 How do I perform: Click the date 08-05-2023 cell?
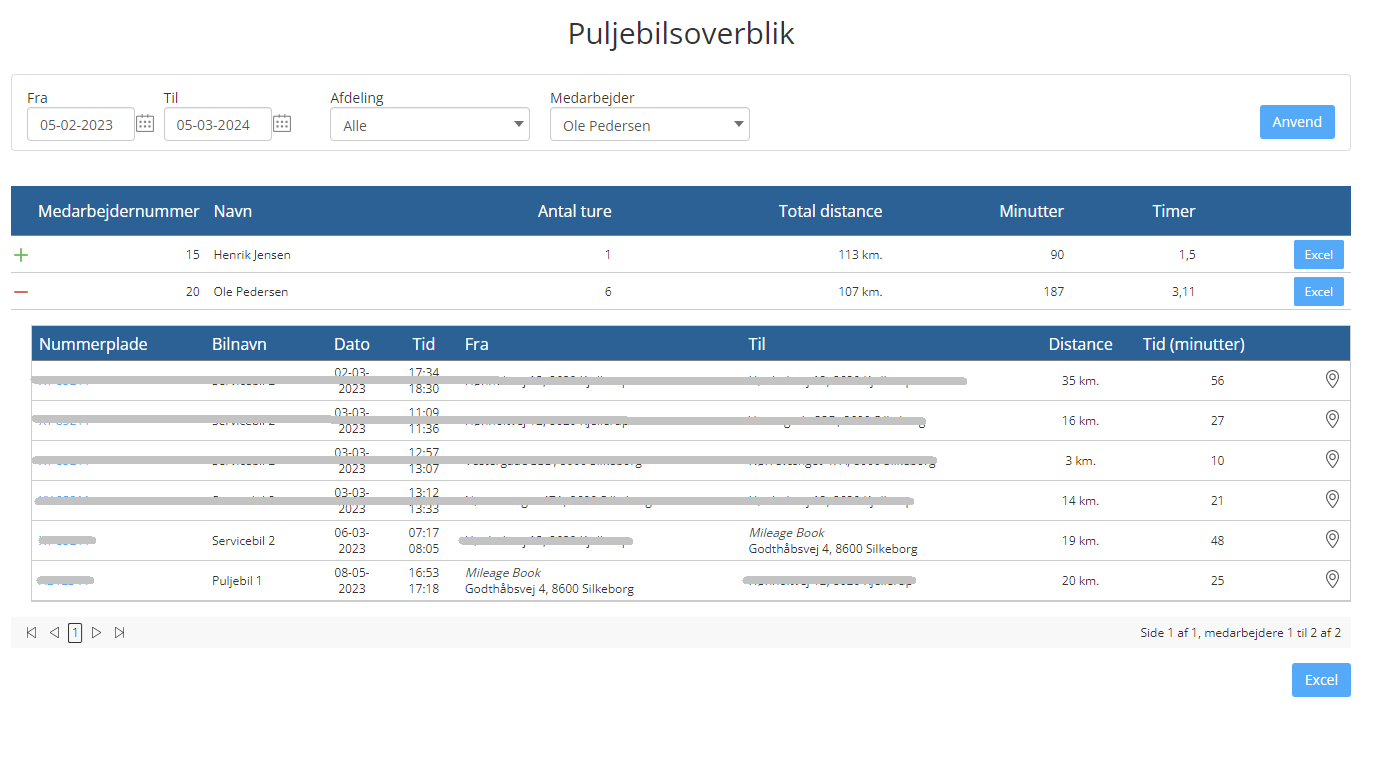click(352, 580)
